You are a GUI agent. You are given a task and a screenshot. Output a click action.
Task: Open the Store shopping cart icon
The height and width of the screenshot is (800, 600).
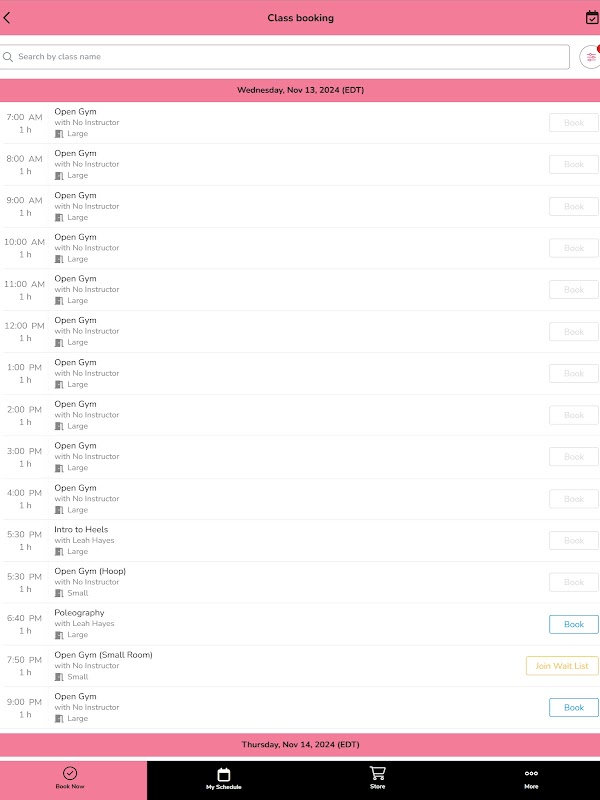[377, 772]
